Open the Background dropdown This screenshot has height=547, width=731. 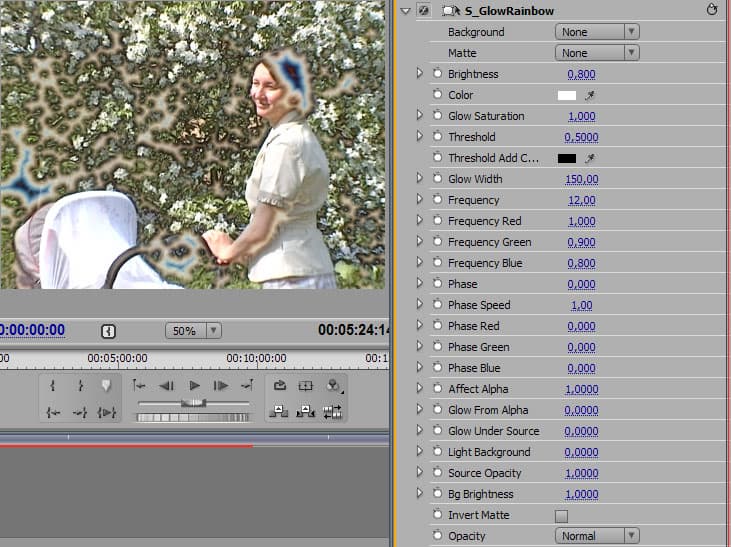coord(596,32)
